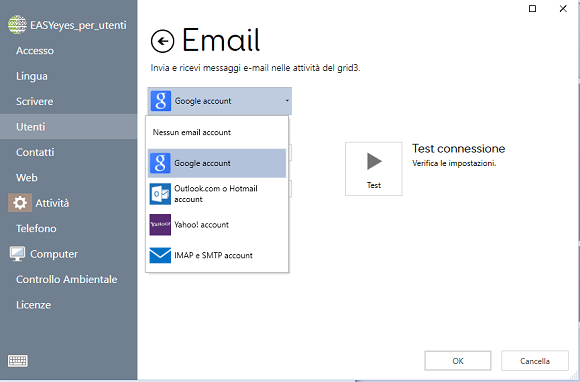Image resolution: width=580 pixels, height=382 pixels.
Task: Click the EASYeyes_per_utenti user name
Action: (78, 25)
